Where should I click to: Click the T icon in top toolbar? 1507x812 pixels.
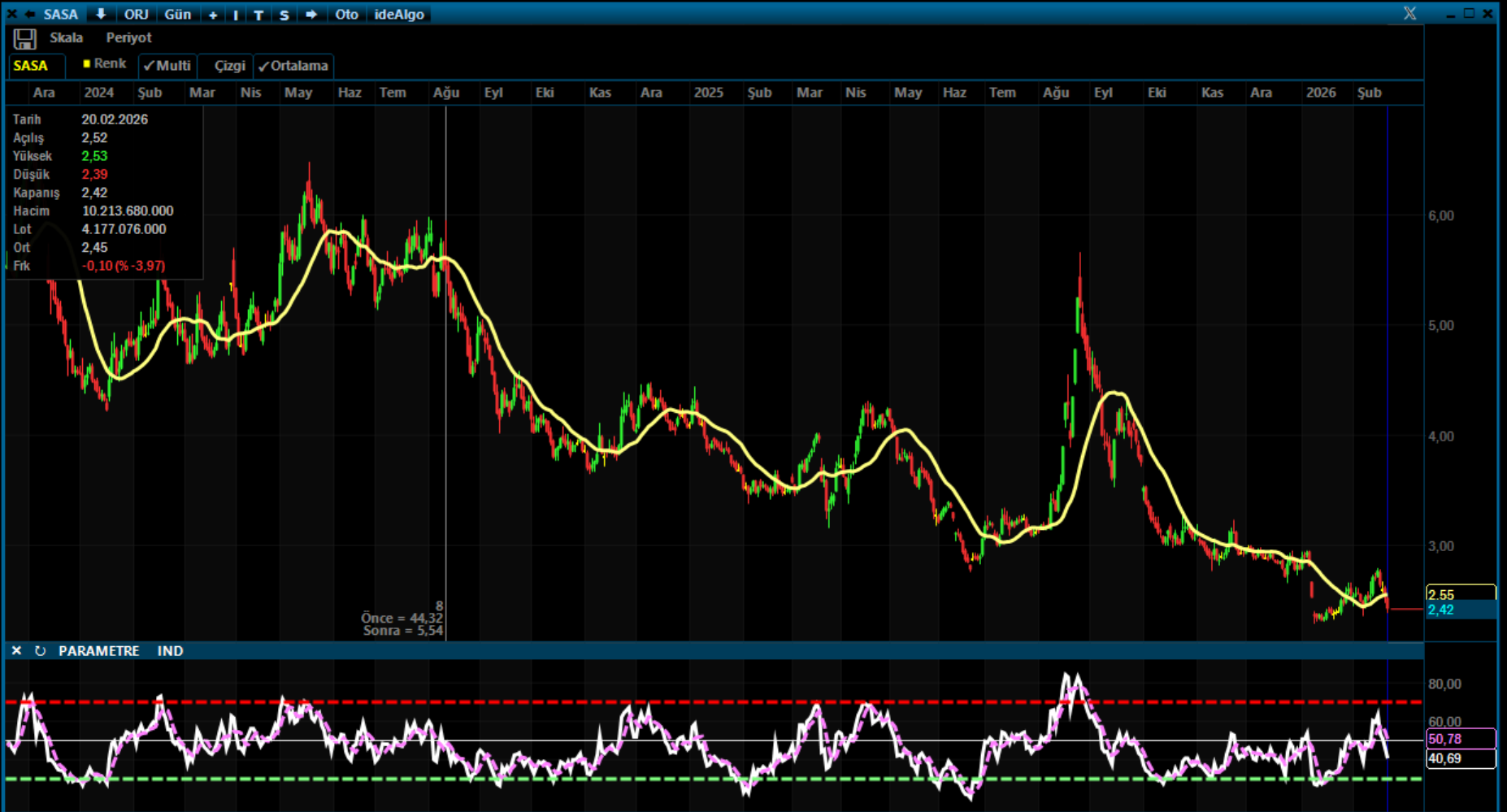(x=258, y=15)
